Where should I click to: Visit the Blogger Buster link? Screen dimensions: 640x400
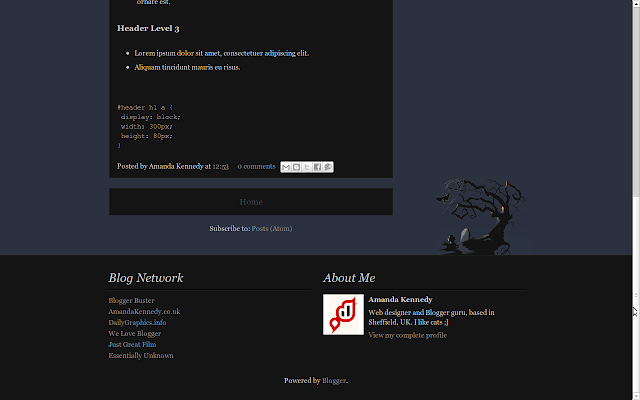(x=131, y=301)
